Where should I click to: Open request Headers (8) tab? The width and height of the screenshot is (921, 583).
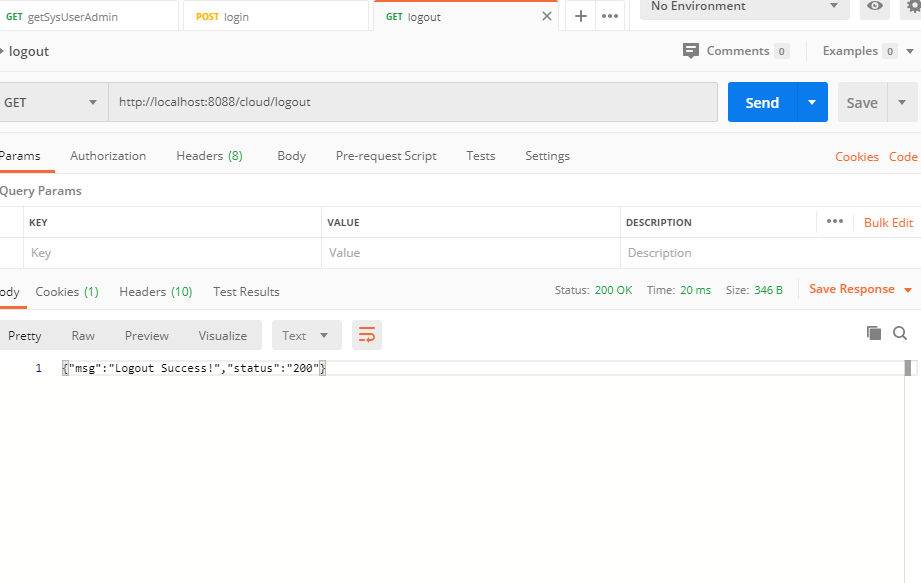point(209,156)
